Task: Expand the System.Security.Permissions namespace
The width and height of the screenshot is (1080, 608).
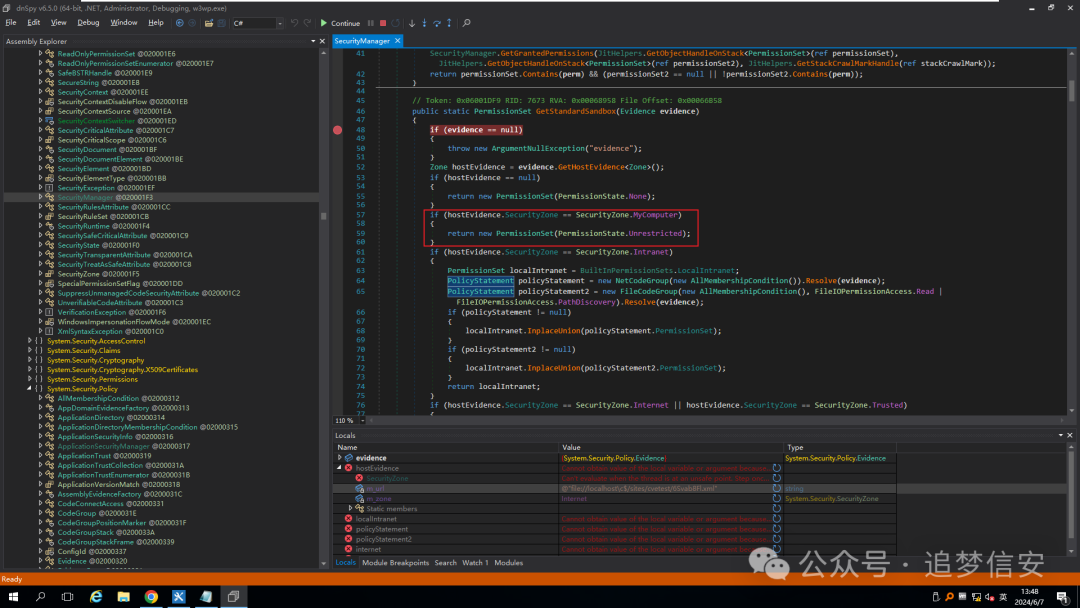Action: (x=31, y=379)
